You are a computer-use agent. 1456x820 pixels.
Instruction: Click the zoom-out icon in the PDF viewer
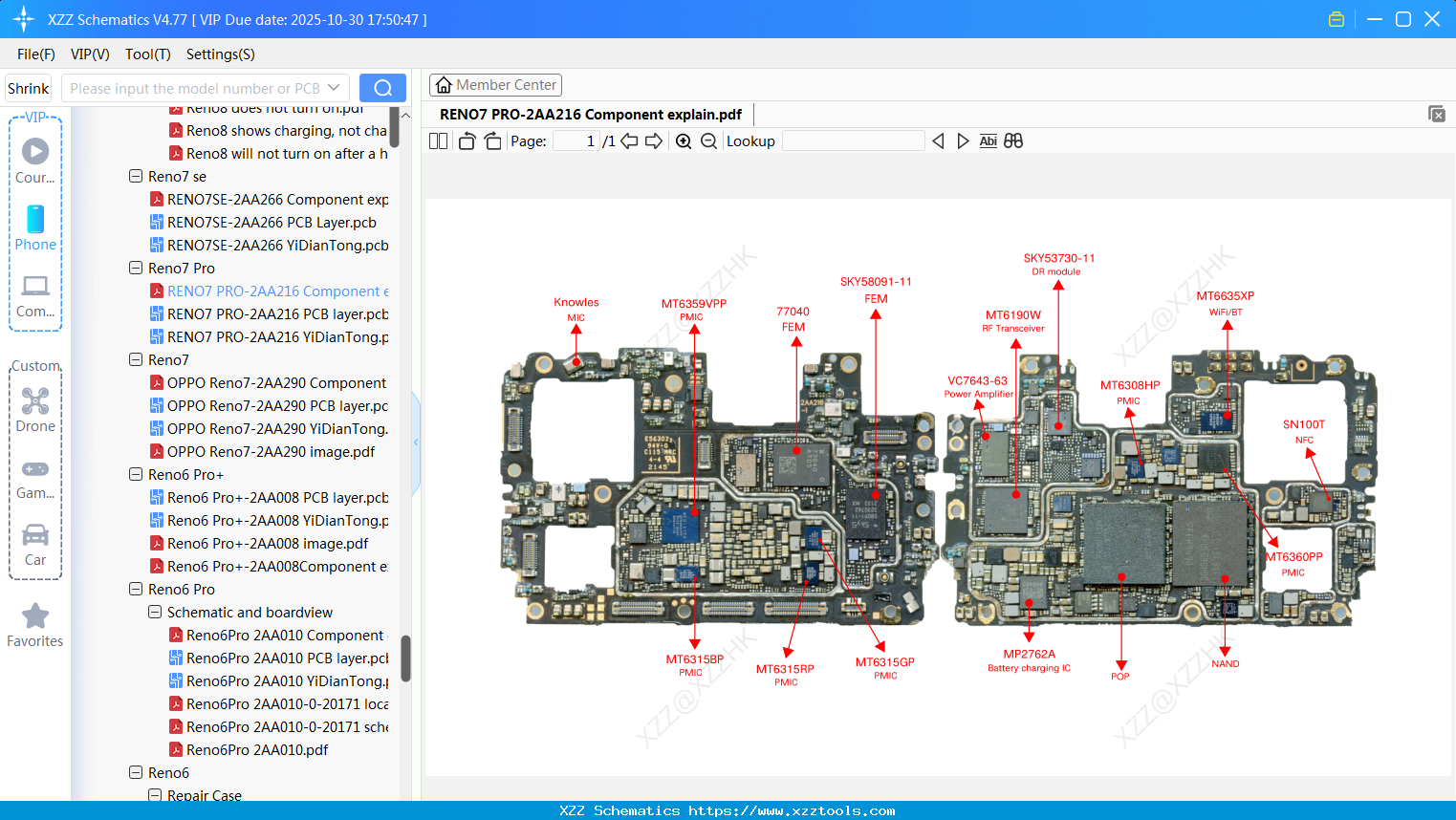click(708, 140)
